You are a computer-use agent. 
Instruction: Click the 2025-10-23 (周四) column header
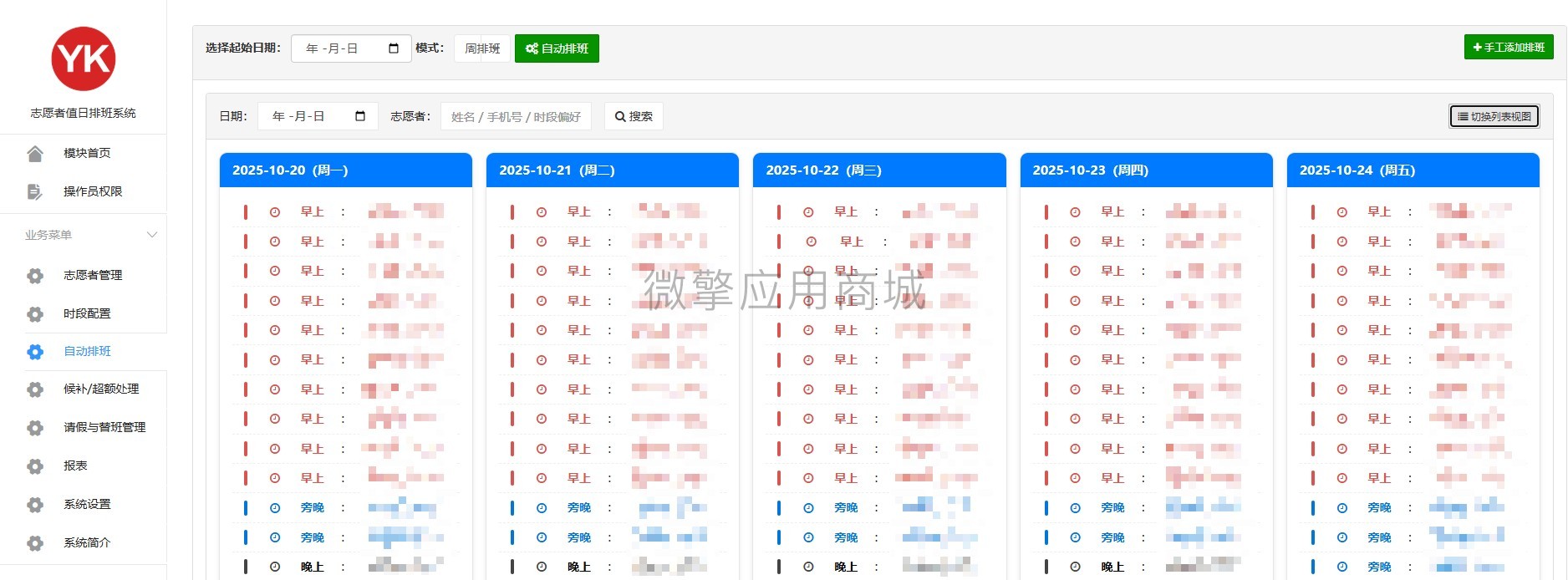tap(1147, 170)
